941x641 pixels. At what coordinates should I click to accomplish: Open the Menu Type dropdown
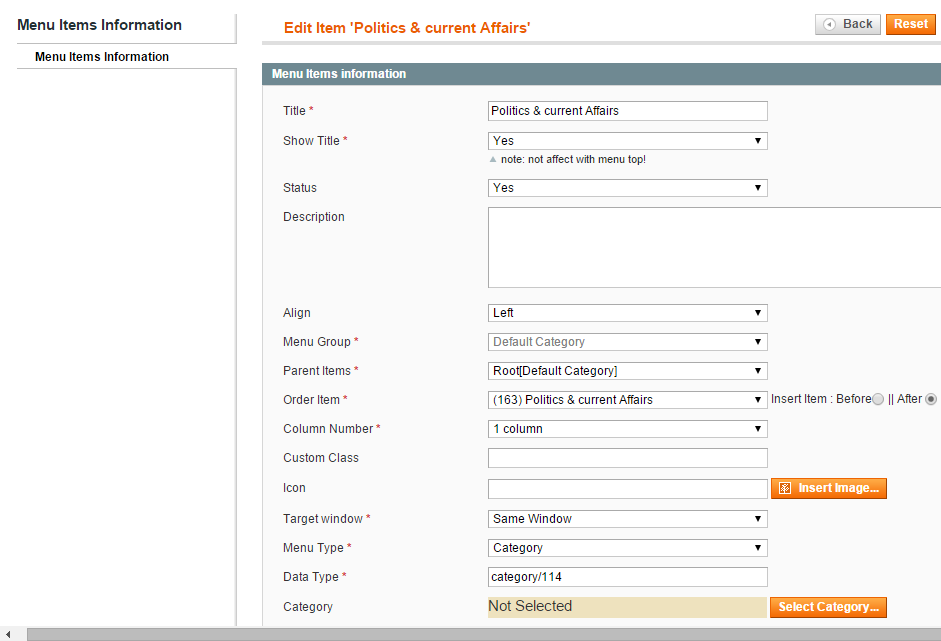pos(628,547)
